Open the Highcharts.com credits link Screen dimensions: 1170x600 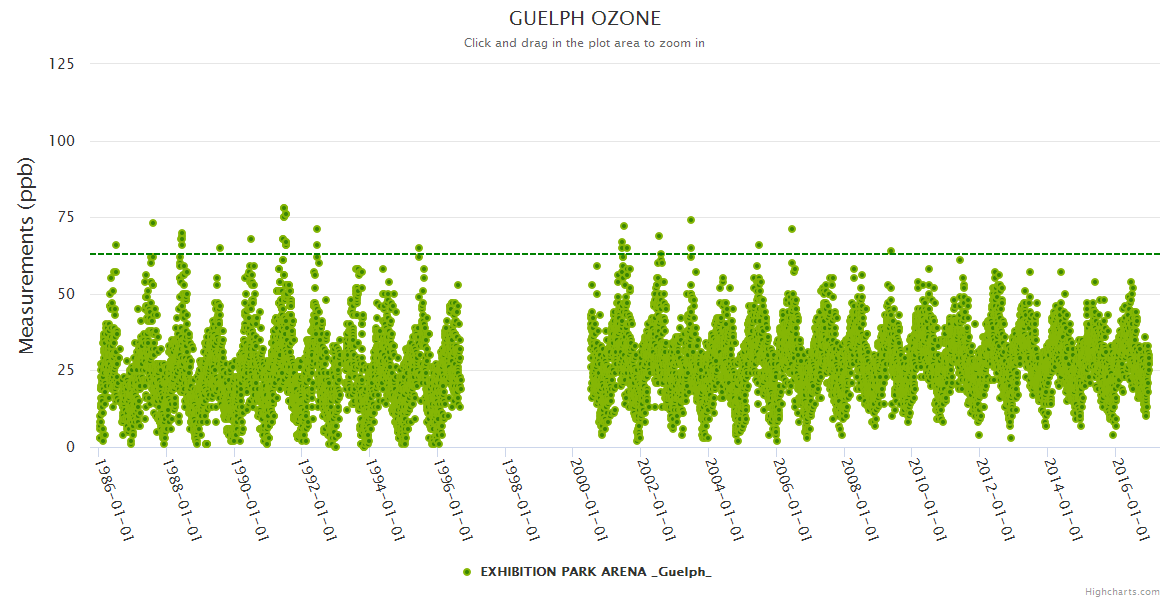1122,592
